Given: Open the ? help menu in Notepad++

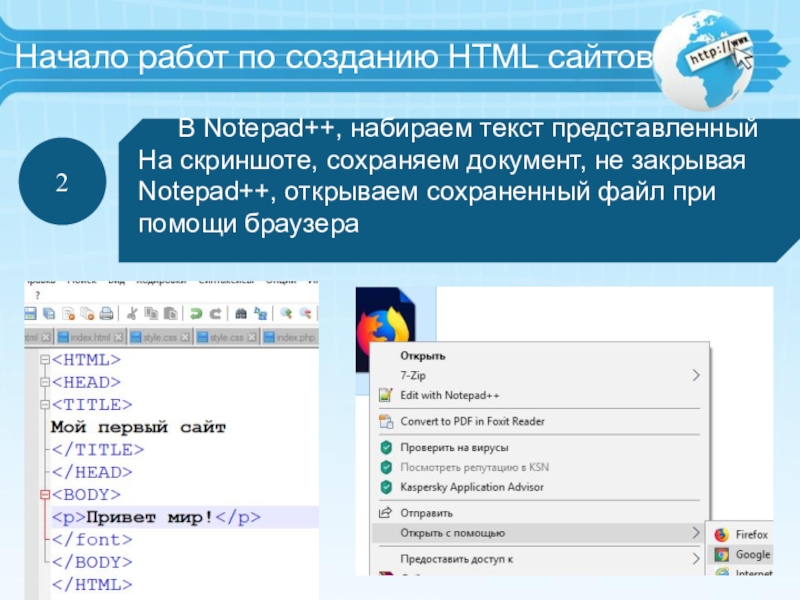Looking at the screenshot, I should click(37, 295).
